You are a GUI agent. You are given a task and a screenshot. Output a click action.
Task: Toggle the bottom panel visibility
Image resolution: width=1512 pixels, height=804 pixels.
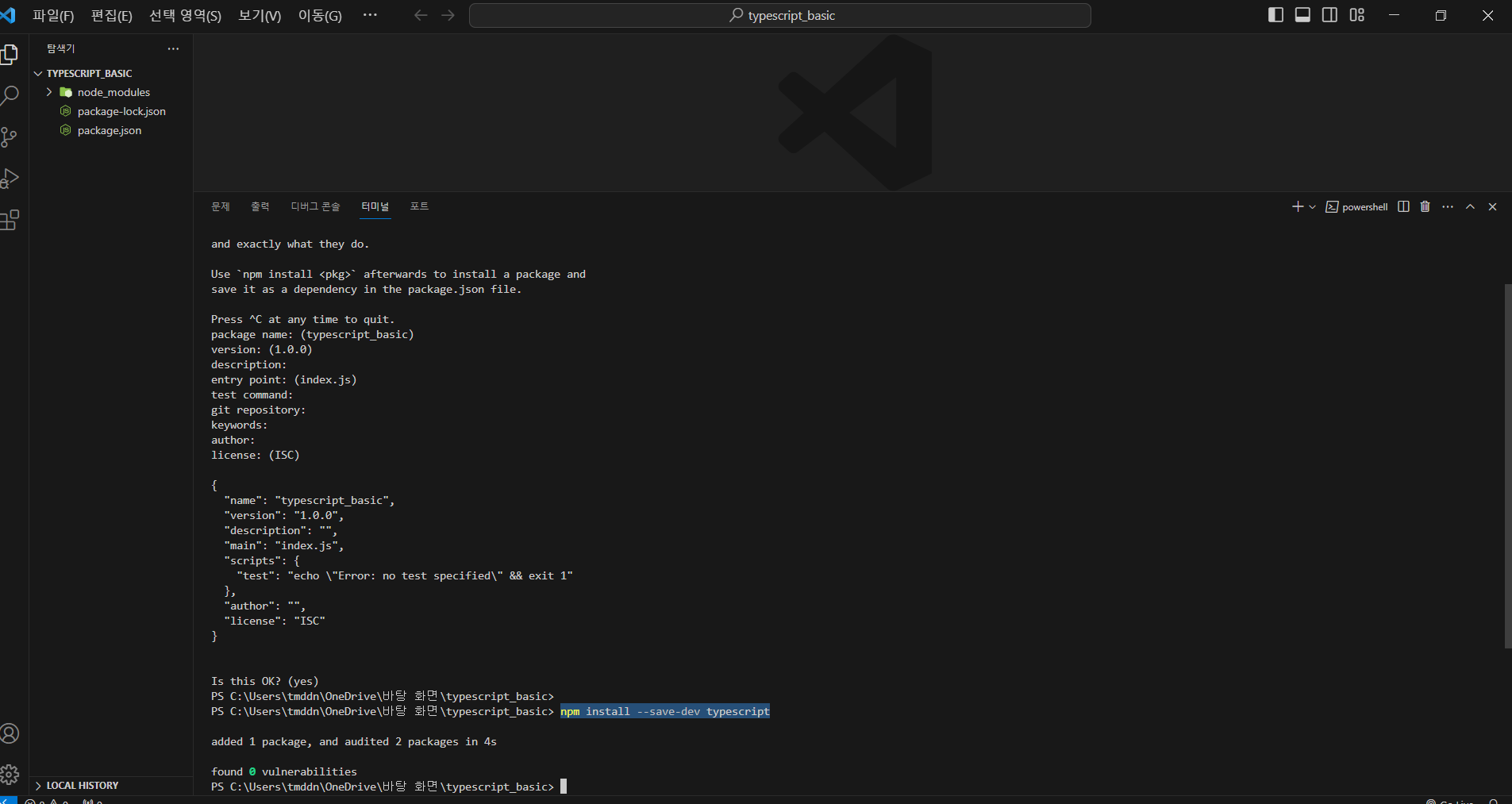click(x=1303, y=15)
